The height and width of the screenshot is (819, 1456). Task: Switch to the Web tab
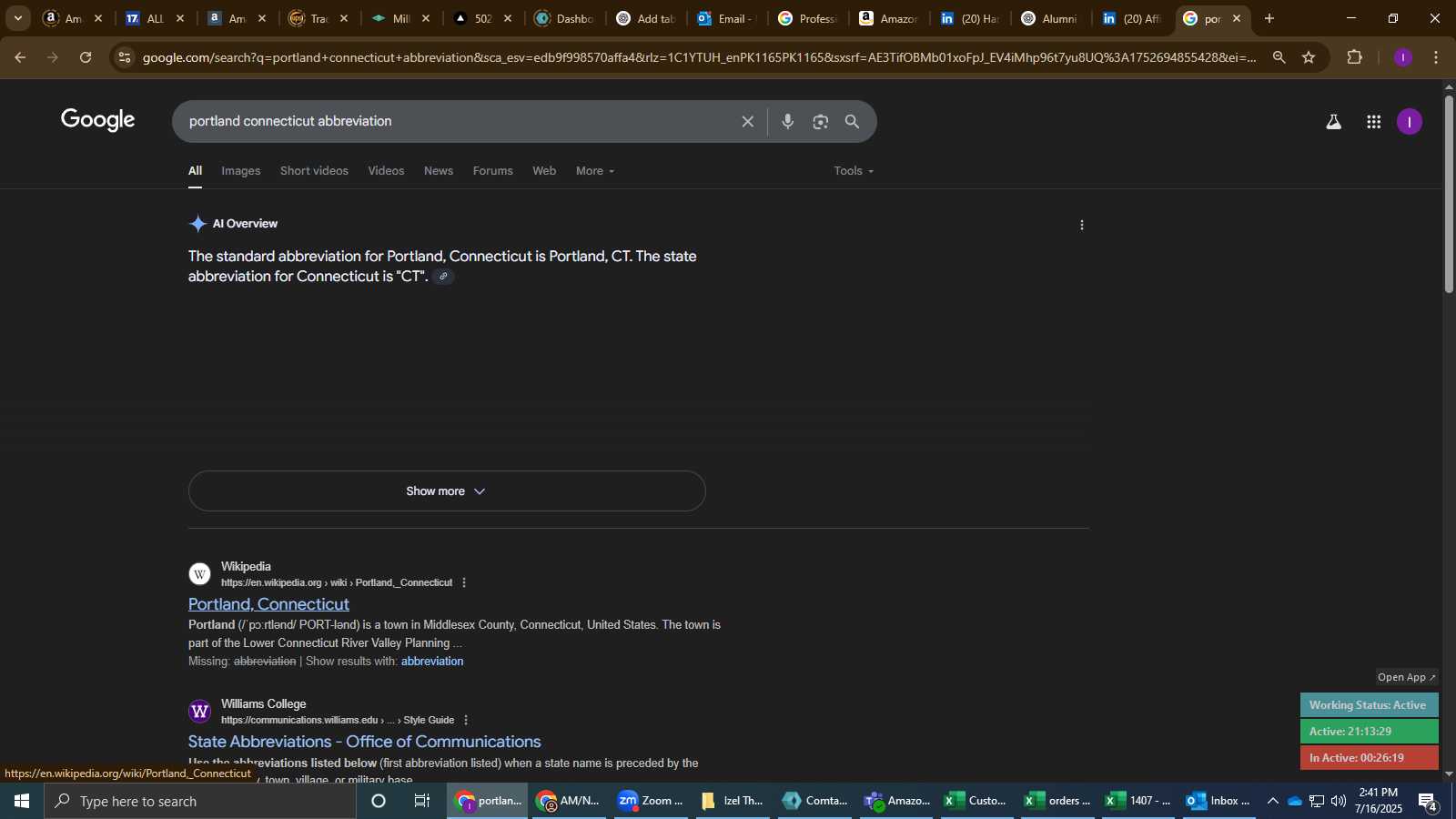click(x=544, y=171)
